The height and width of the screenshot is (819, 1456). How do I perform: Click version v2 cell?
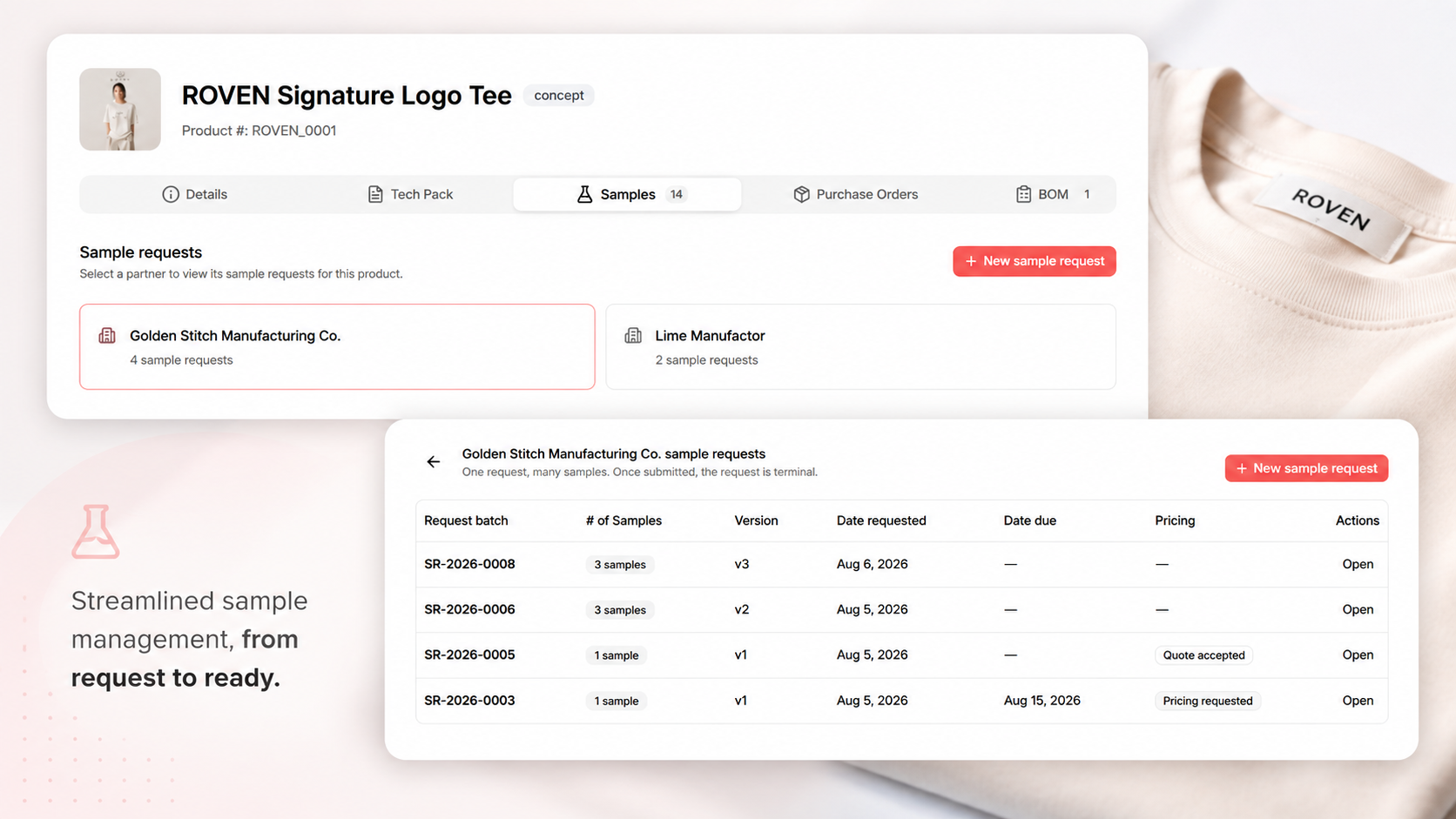coord(742,609)
